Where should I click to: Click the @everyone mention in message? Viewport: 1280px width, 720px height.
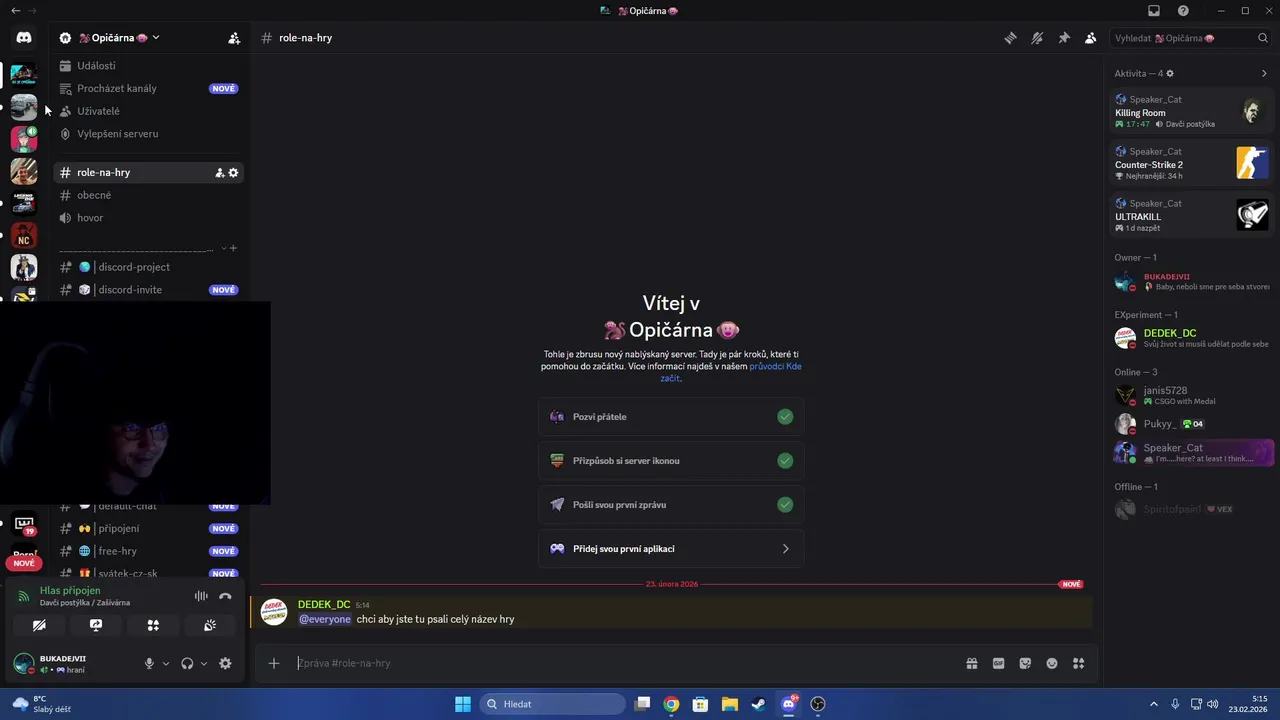(x=325, y=619)
